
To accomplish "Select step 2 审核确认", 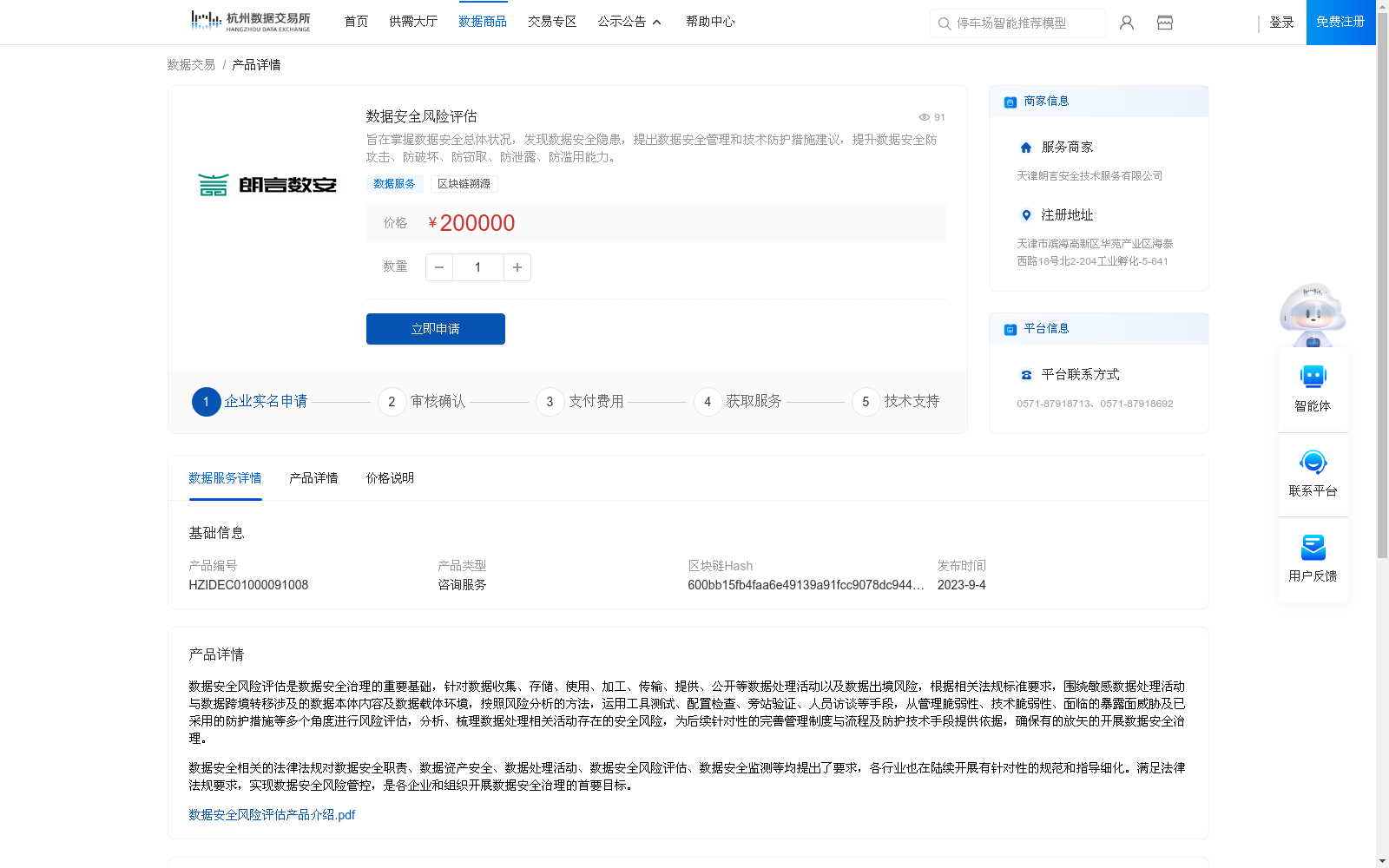I will 422,402.
